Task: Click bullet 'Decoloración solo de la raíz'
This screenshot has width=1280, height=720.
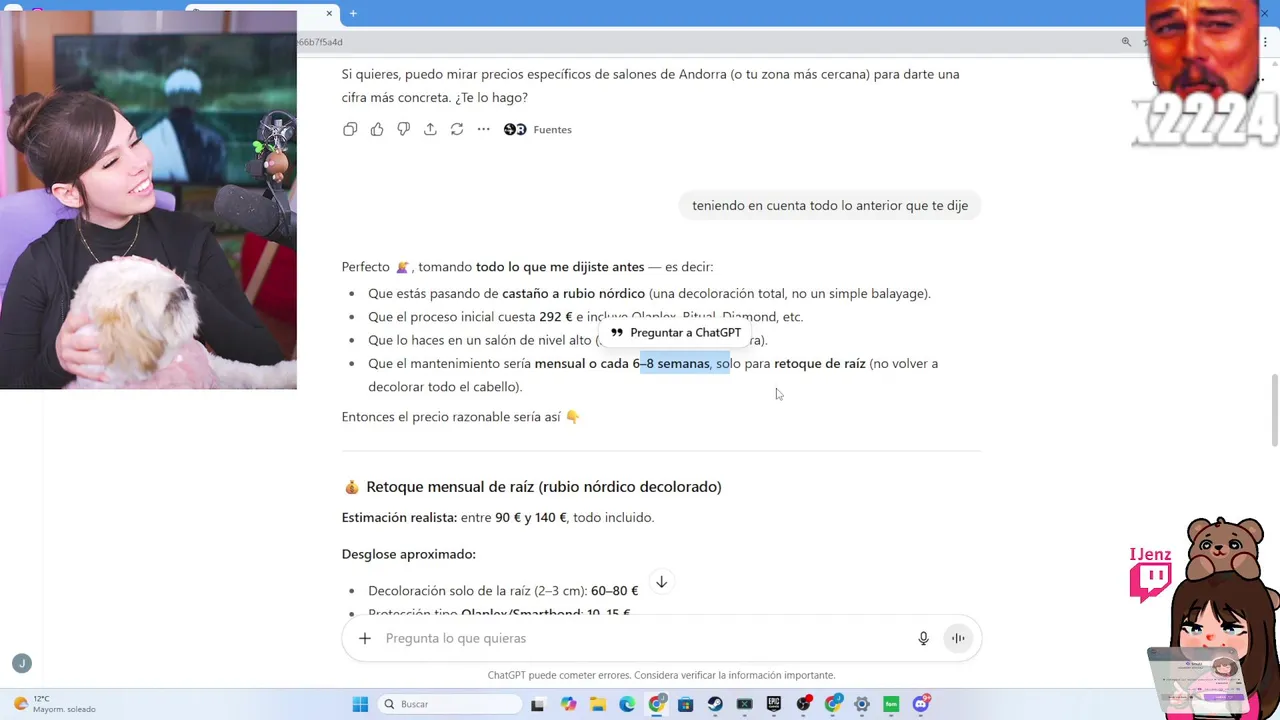Action: pyautogui.click(x=503, y=591)
